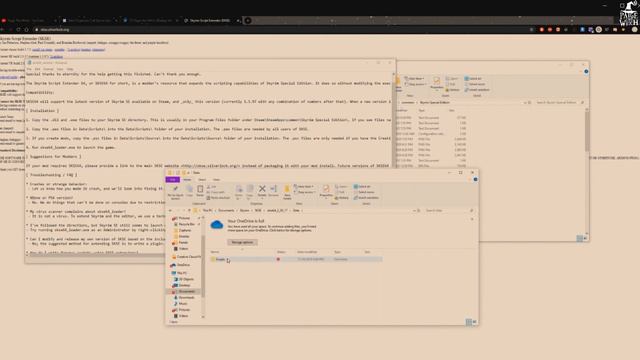Open New item dropdown in Data window

[x=304, y=187]
